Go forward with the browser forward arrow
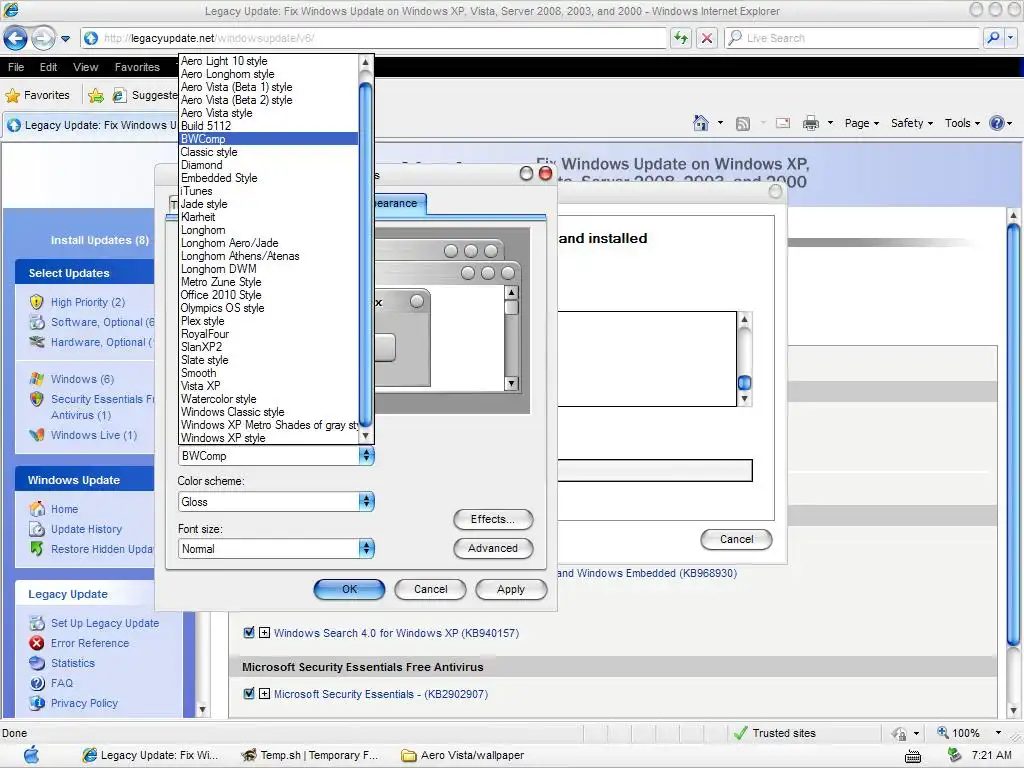The width and height of the screenshot is (1024, 768). click(43, 38)
